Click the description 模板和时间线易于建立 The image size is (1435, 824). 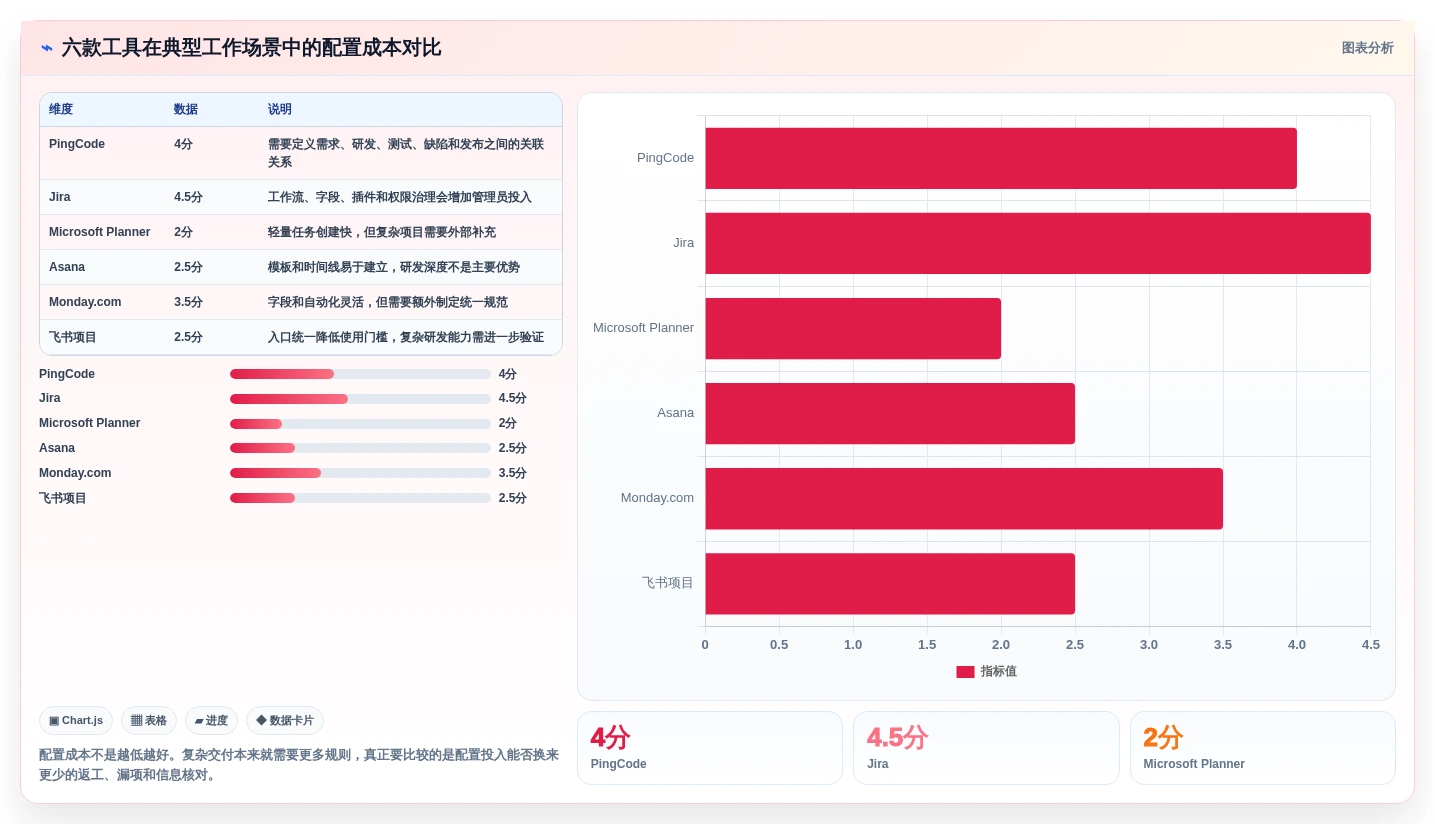coord(394,267)
